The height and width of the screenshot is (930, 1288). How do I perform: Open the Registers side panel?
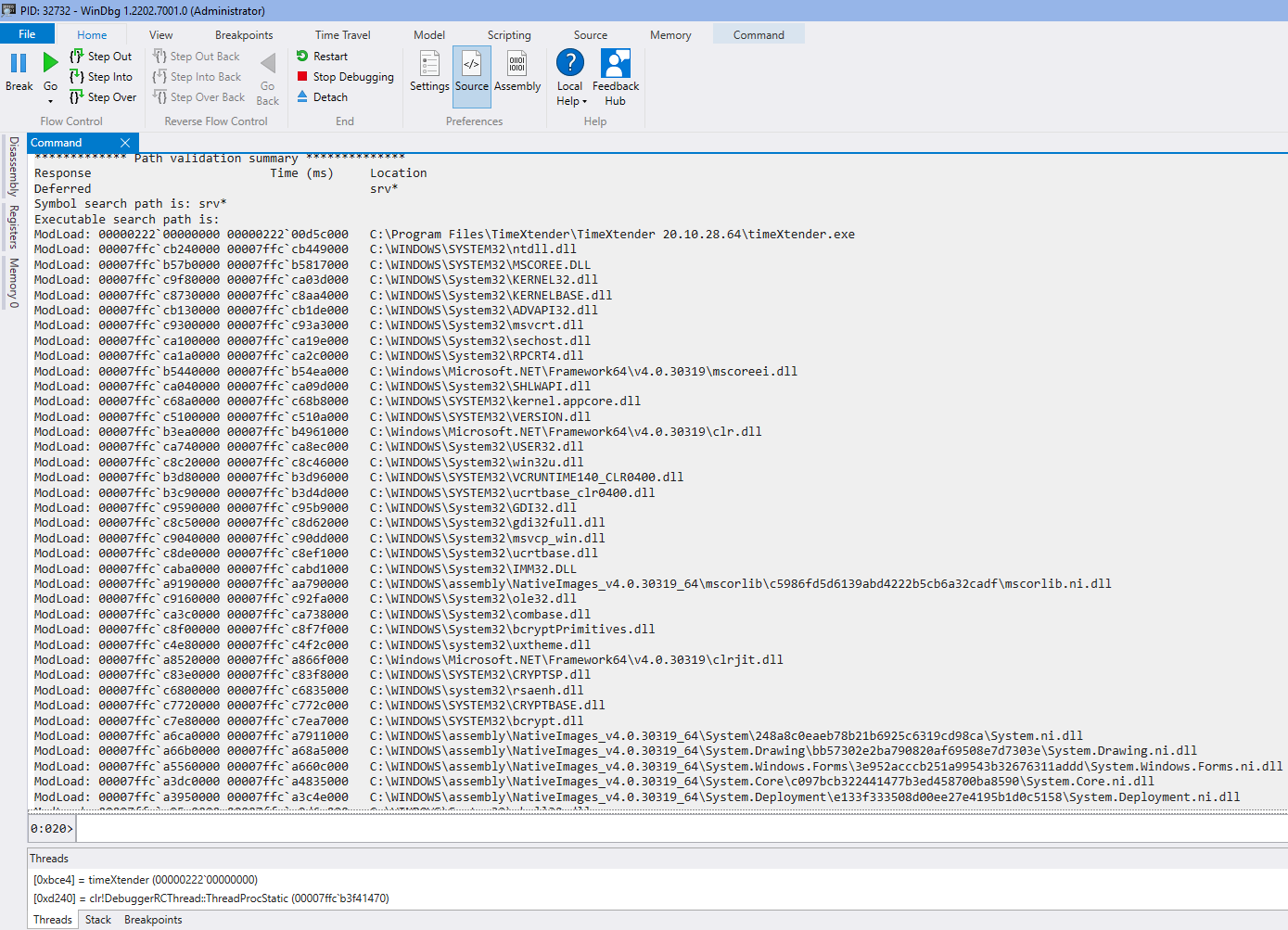[x=13, y=227]
